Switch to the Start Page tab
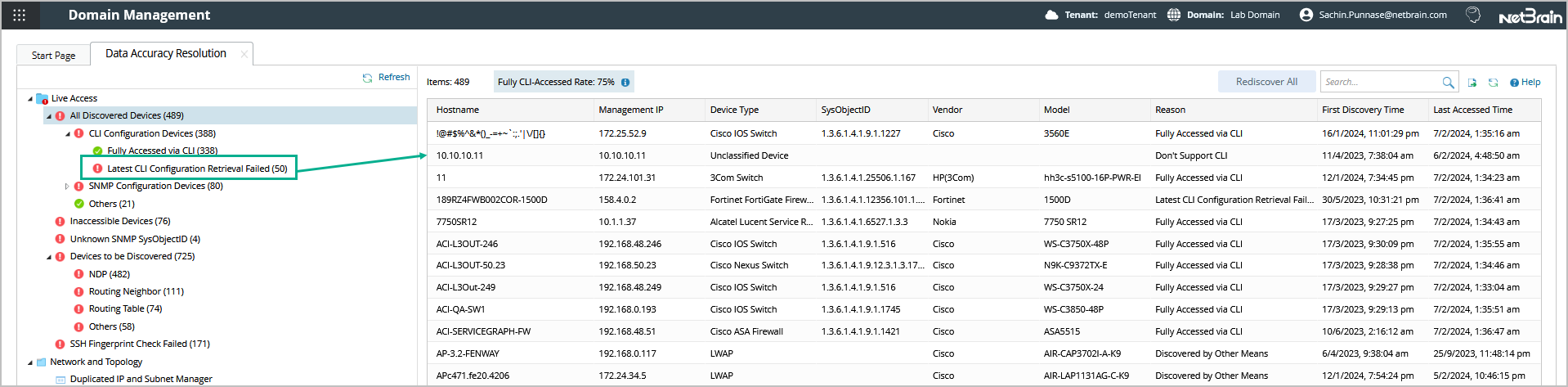Image resolution: width=1568 pixels, height=387 pixels. pyautogui.click(x=53, y=56)
